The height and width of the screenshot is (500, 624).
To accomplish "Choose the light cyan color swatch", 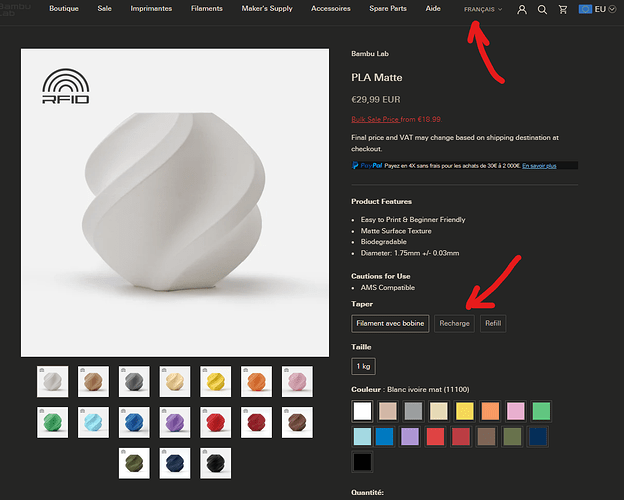I will [362, 436].
